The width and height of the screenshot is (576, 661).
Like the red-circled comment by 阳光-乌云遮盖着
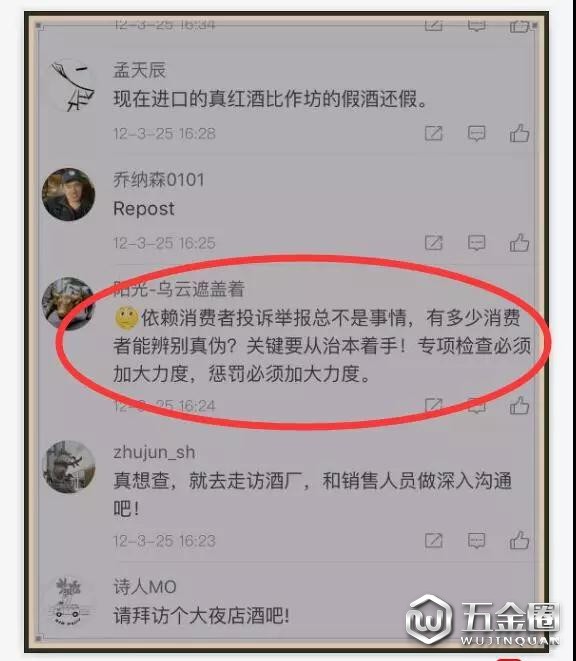(519, 406)
